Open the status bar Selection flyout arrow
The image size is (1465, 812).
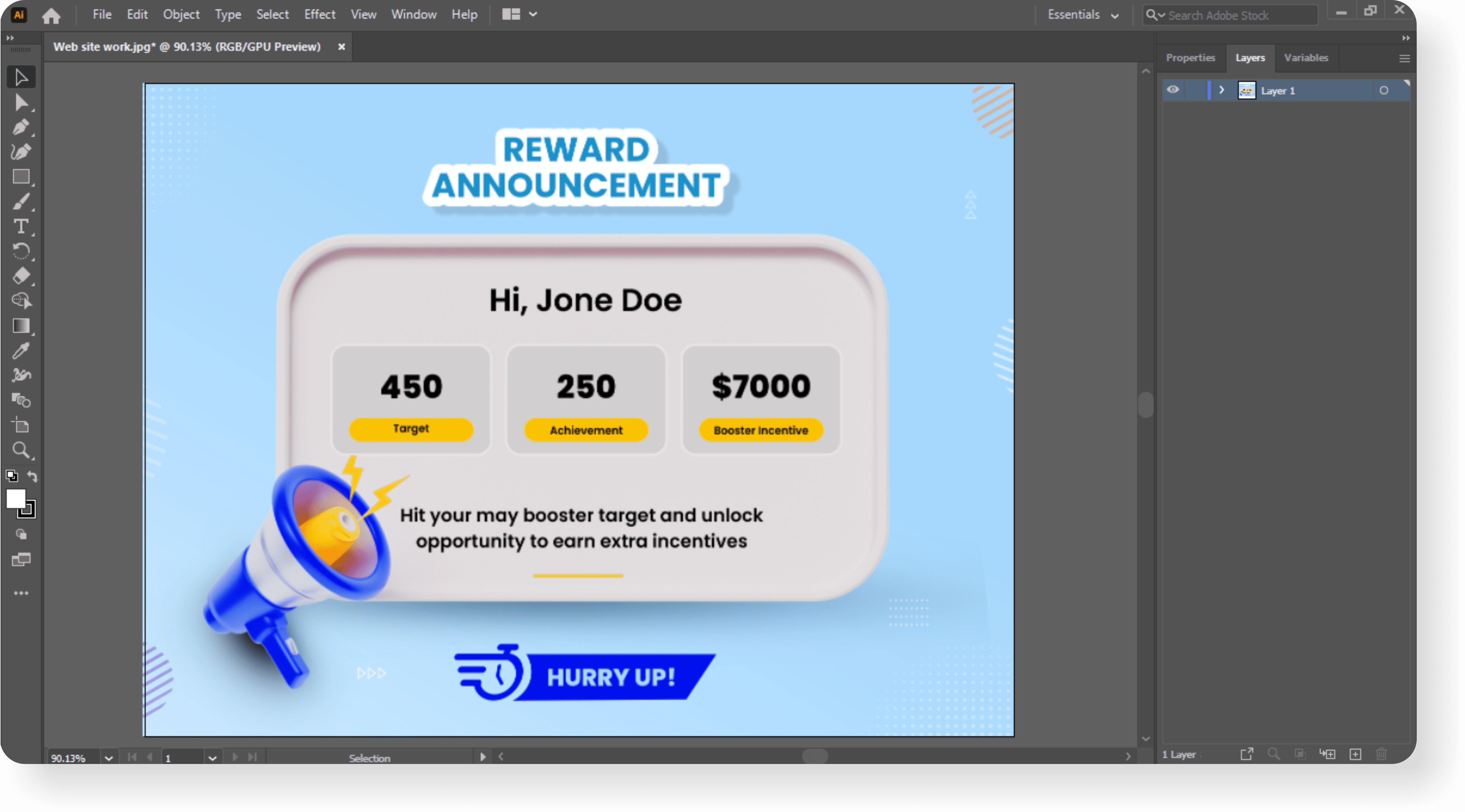coord(483,757)
